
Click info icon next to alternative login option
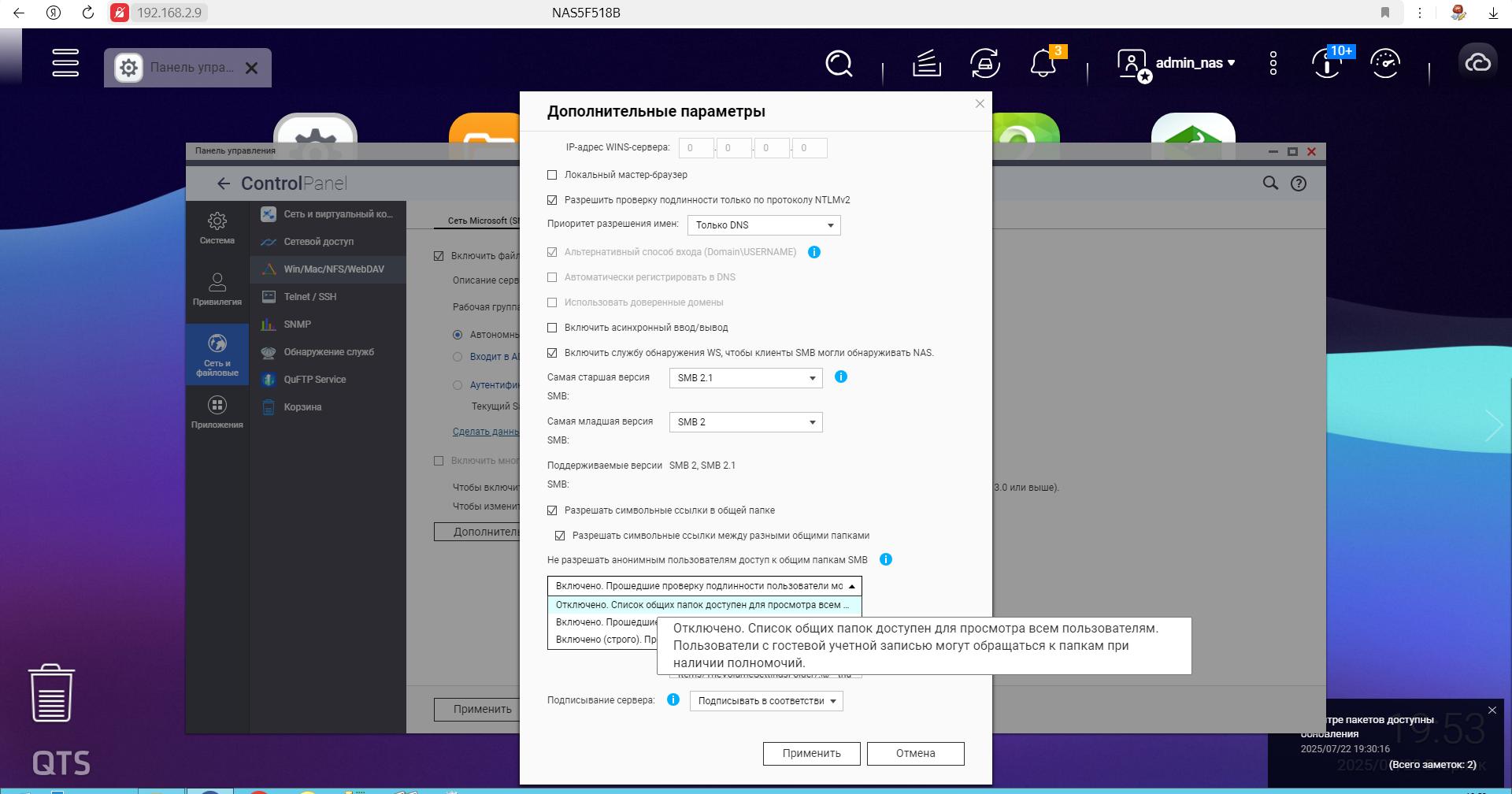click(x=814, y=252)
